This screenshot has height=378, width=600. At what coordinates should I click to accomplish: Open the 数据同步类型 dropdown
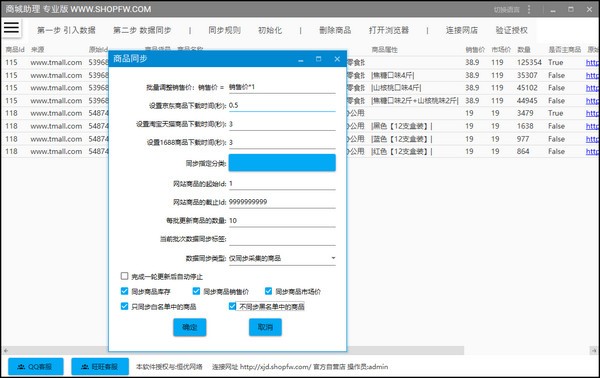point(282,258)
